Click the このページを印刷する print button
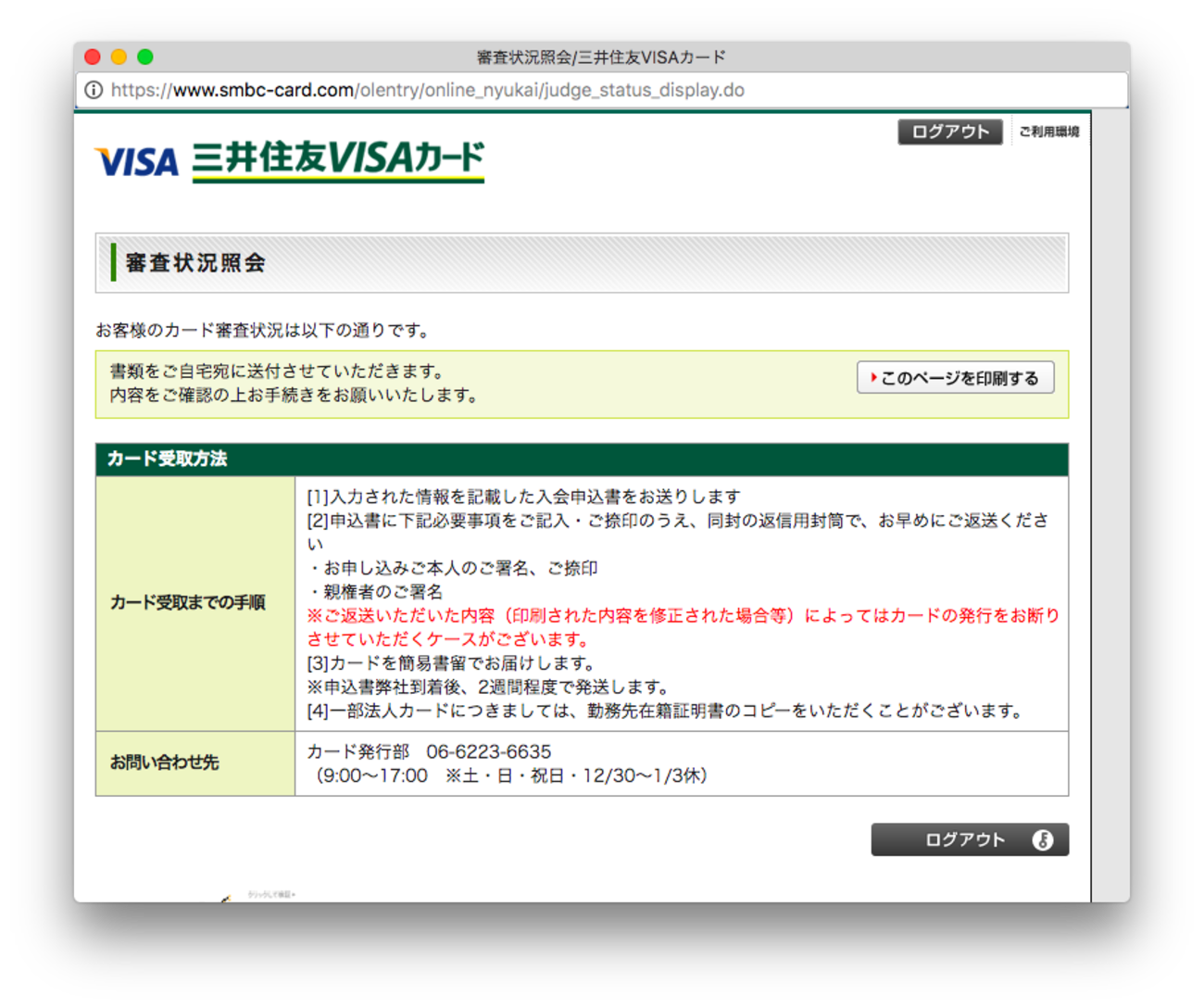1204x1008 pixels. coord(956,377)
